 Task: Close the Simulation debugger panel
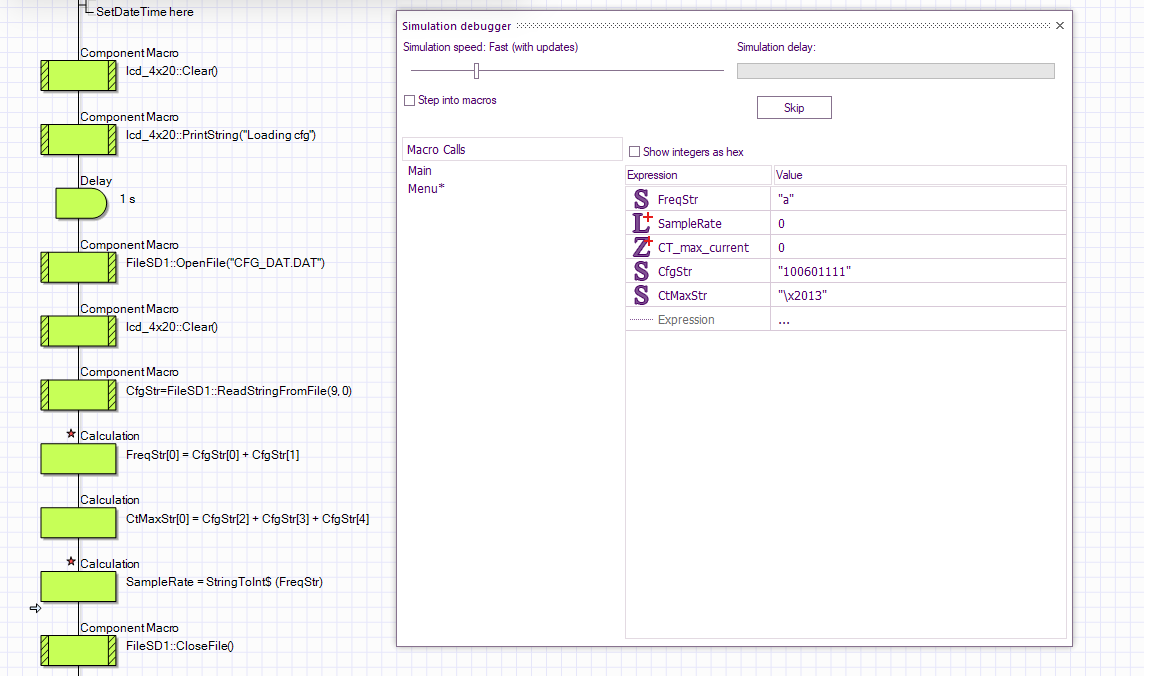point(1059,26)
